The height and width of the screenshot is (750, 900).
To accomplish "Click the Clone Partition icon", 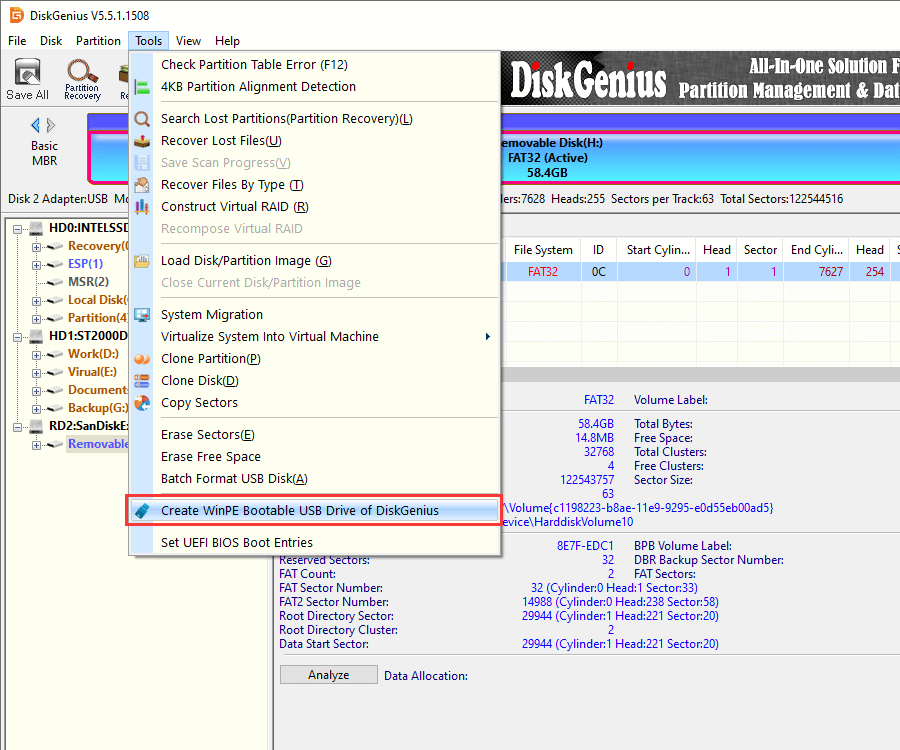I will click(142, 359).
